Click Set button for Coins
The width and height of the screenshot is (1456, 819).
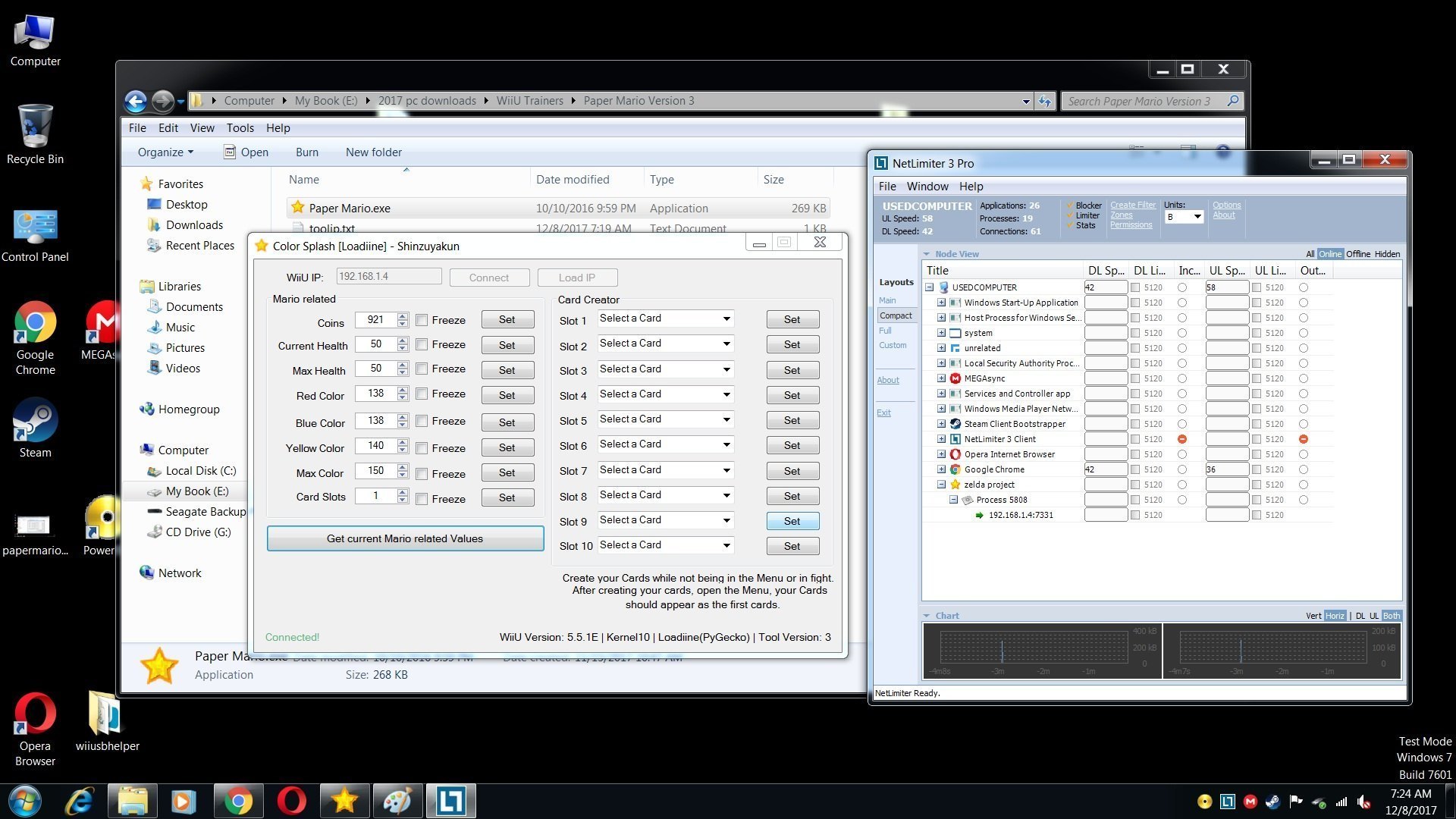507,320
